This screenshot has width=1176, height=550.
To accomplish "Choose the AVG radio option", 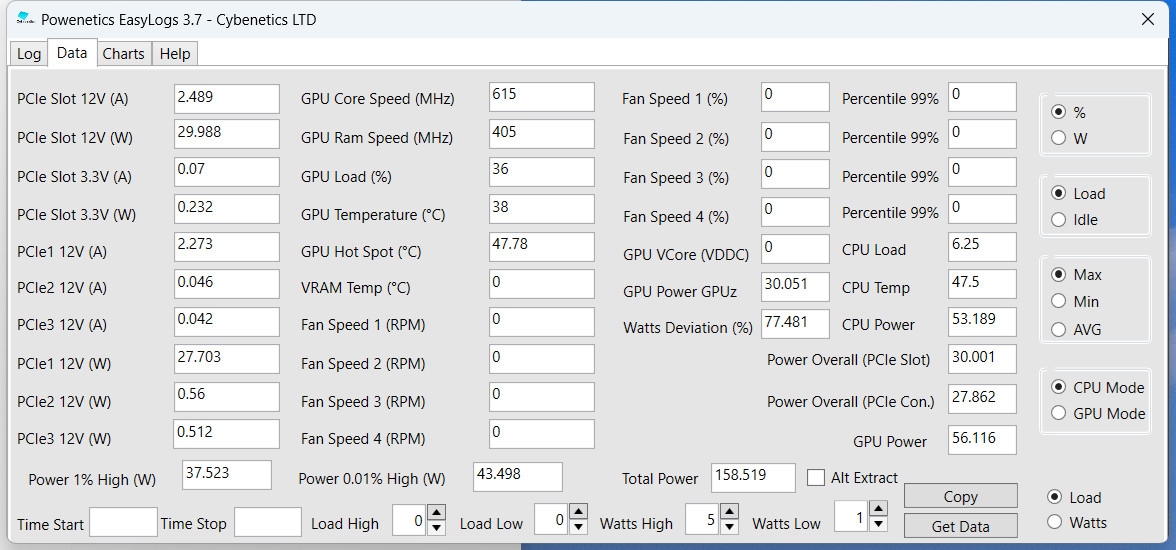I will point(1059,329).
